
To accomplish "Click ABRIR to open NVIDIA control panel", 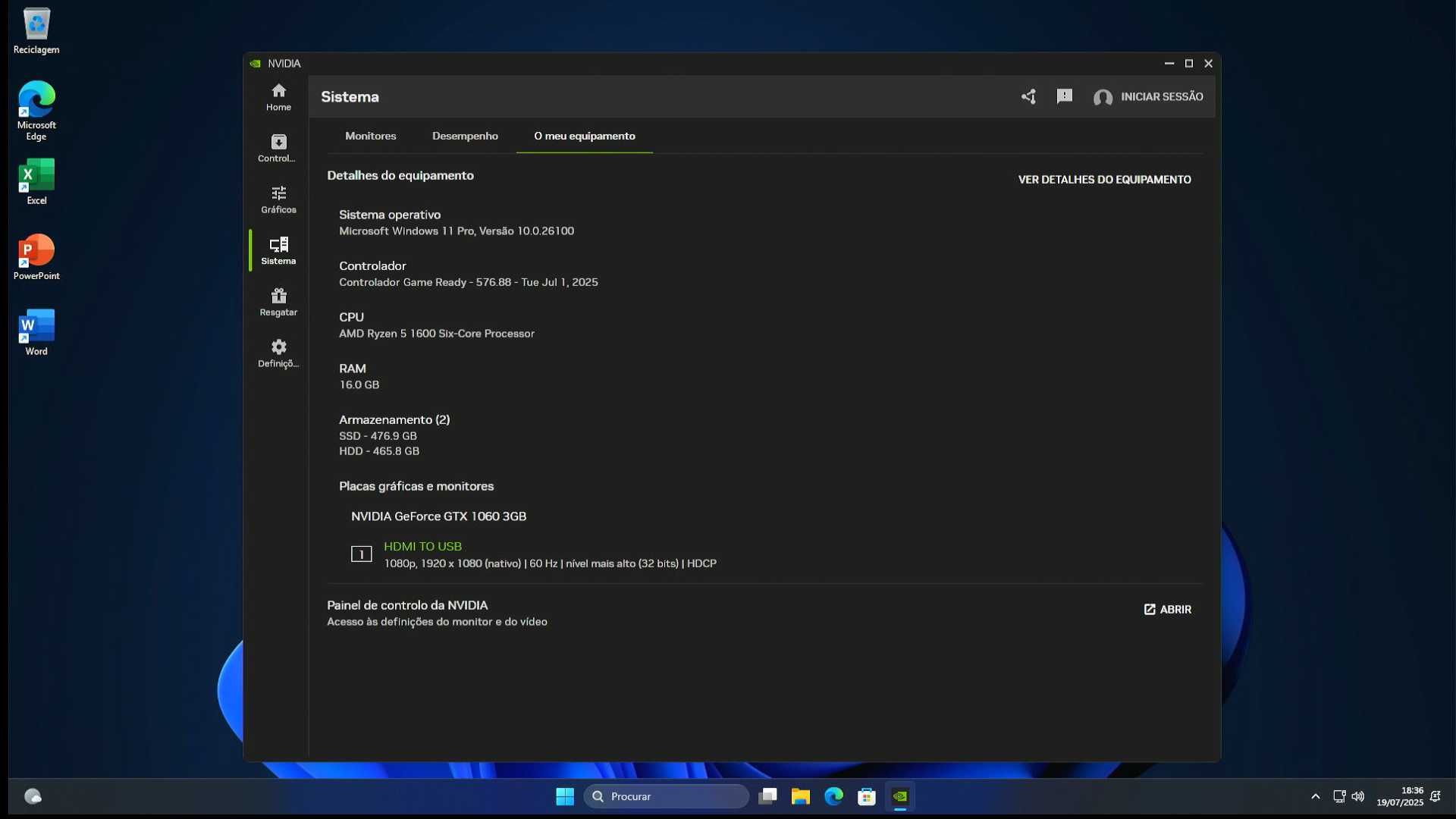I will tap(1167, 610).
